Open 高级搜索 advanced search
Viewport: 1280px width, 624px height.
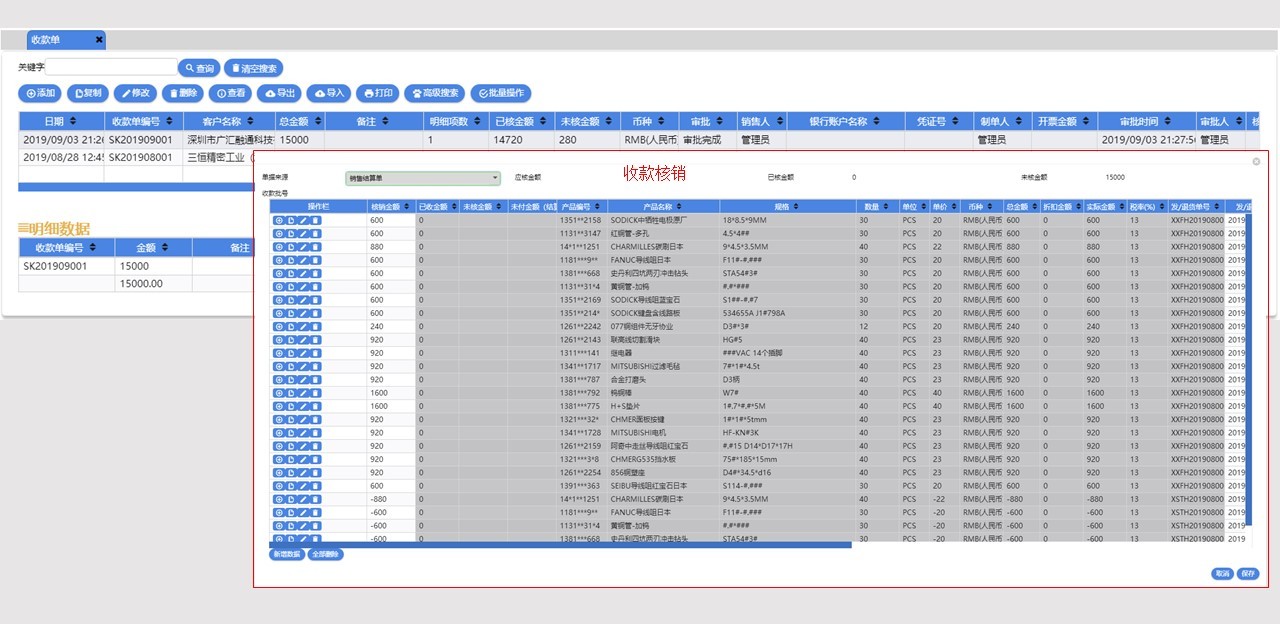(433, 93)
